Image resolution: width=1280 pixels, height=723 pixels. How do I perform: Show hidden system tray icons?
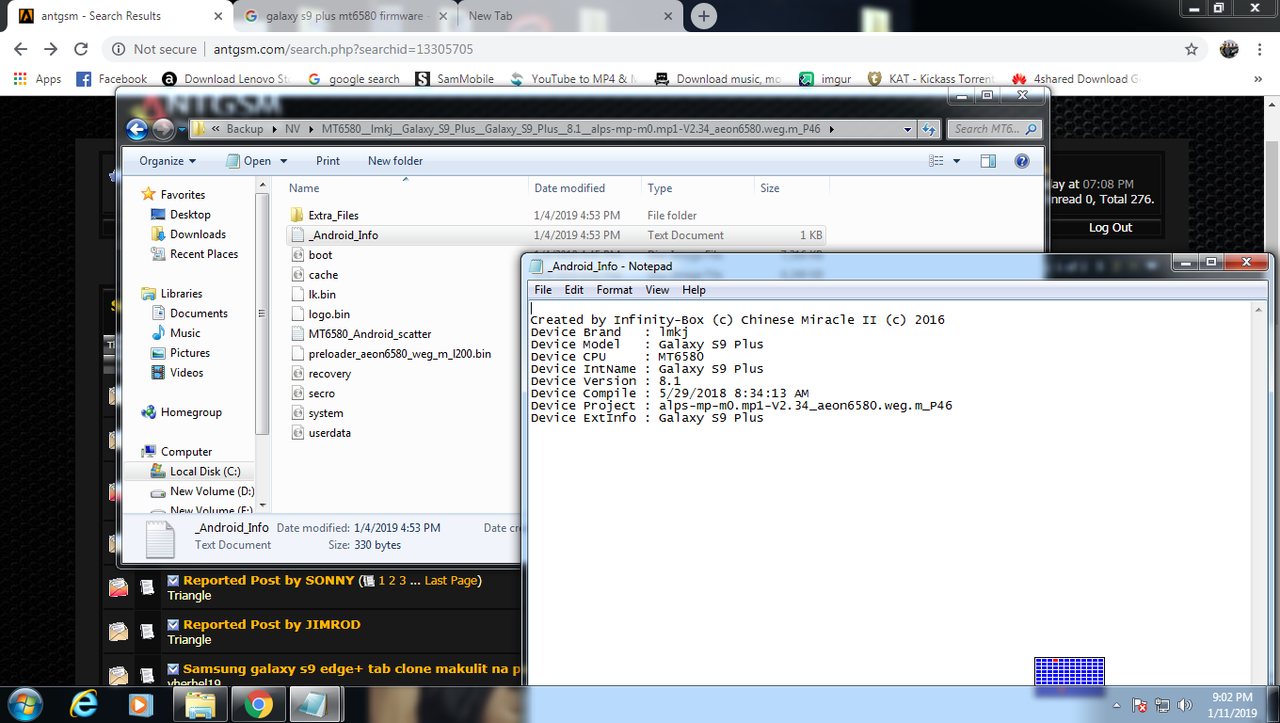click(x=1118, y=705)
